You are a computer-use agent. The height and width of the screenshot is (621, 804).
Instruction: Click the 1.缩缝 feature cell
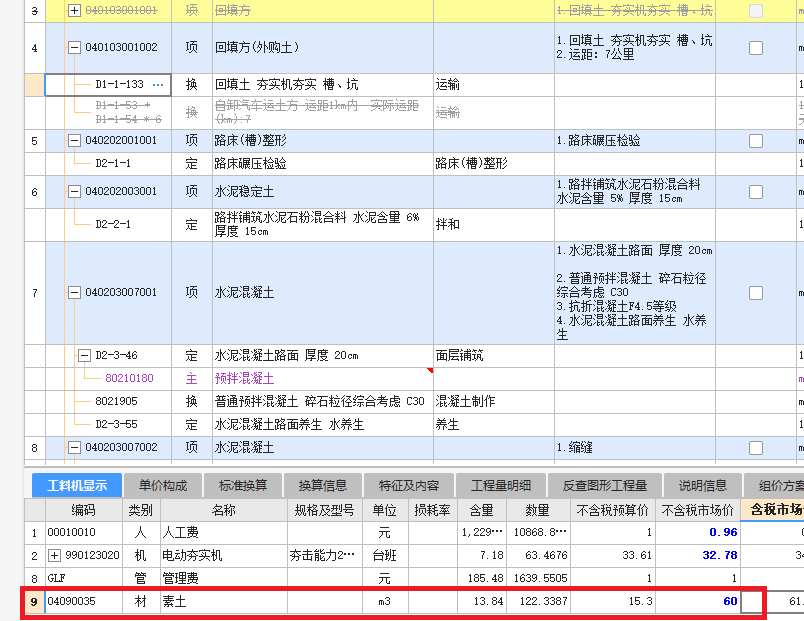[x=635, y=448]
